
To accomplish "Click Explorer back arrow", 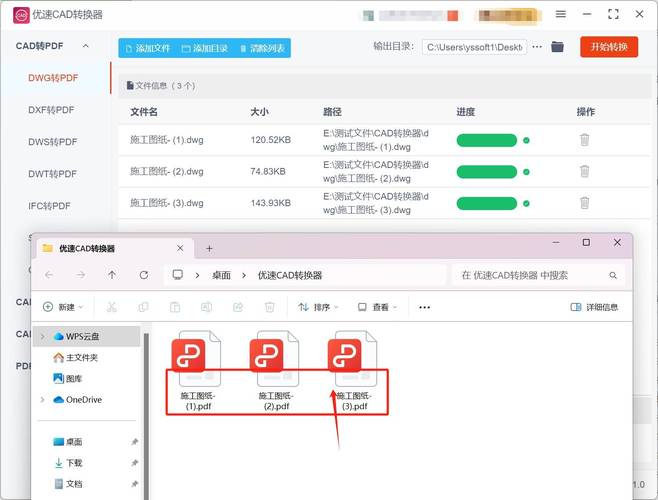I will coord(49,275).
